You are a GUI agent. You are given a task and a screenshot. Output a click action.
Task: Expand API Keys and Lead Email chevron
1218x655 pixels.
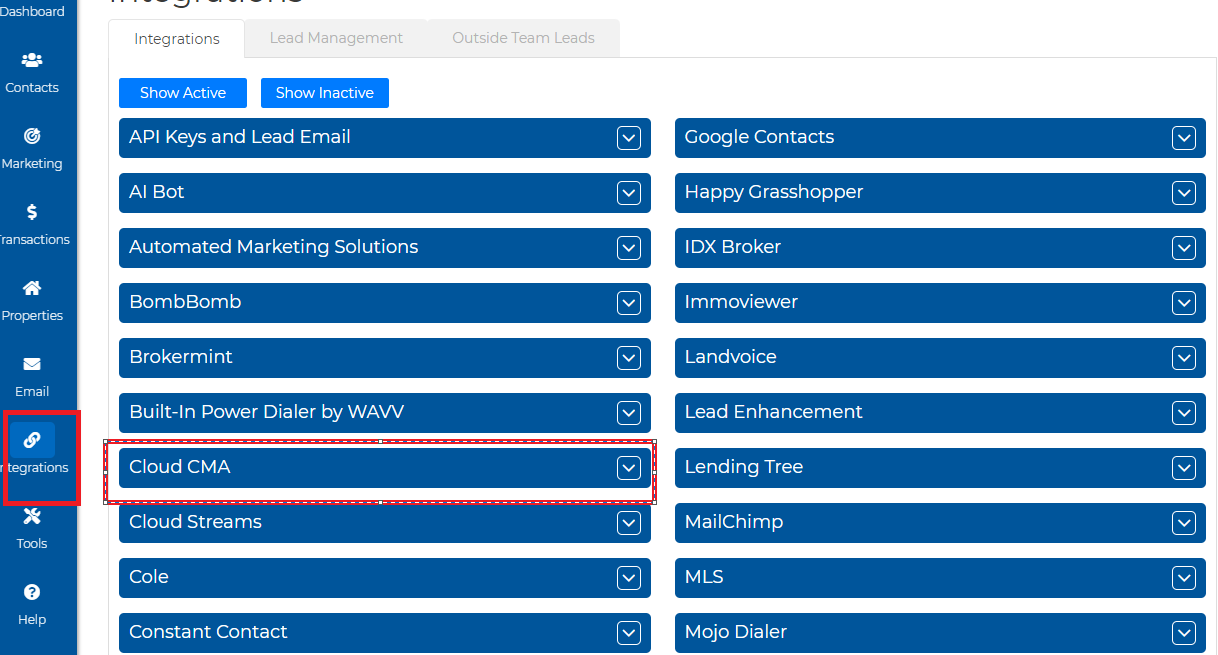629,138
